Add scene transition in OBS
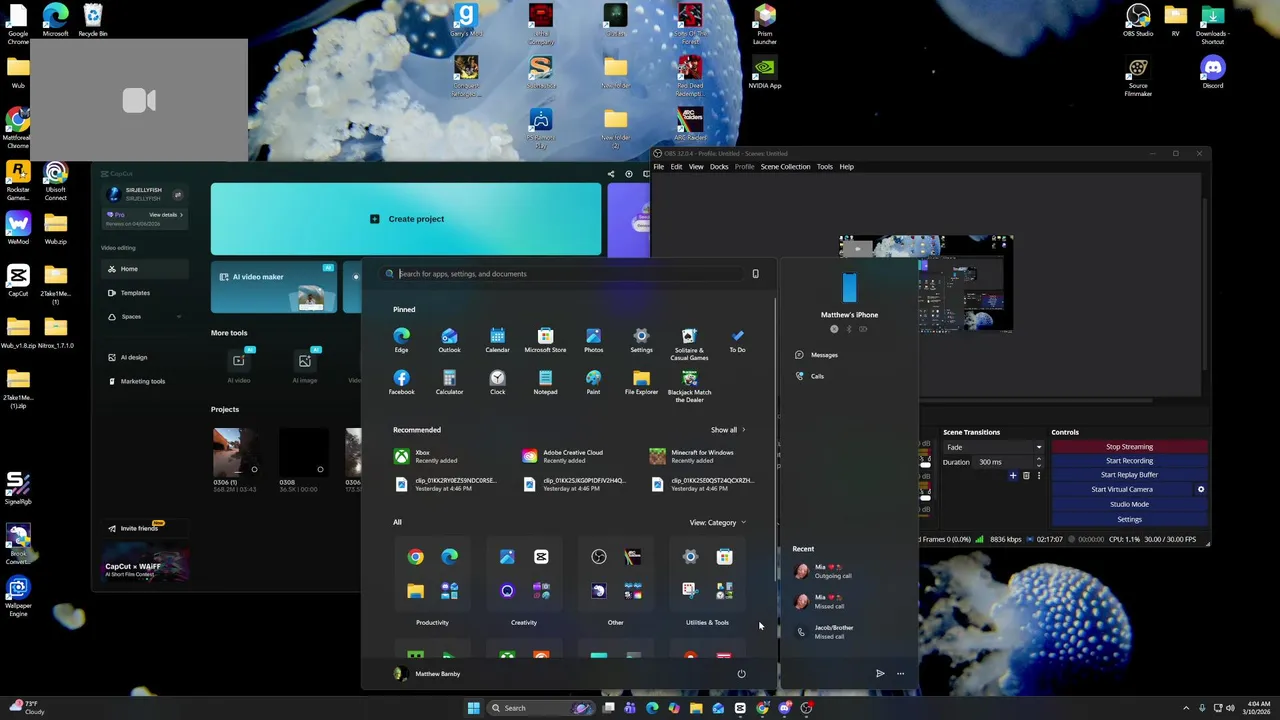 1013,476
